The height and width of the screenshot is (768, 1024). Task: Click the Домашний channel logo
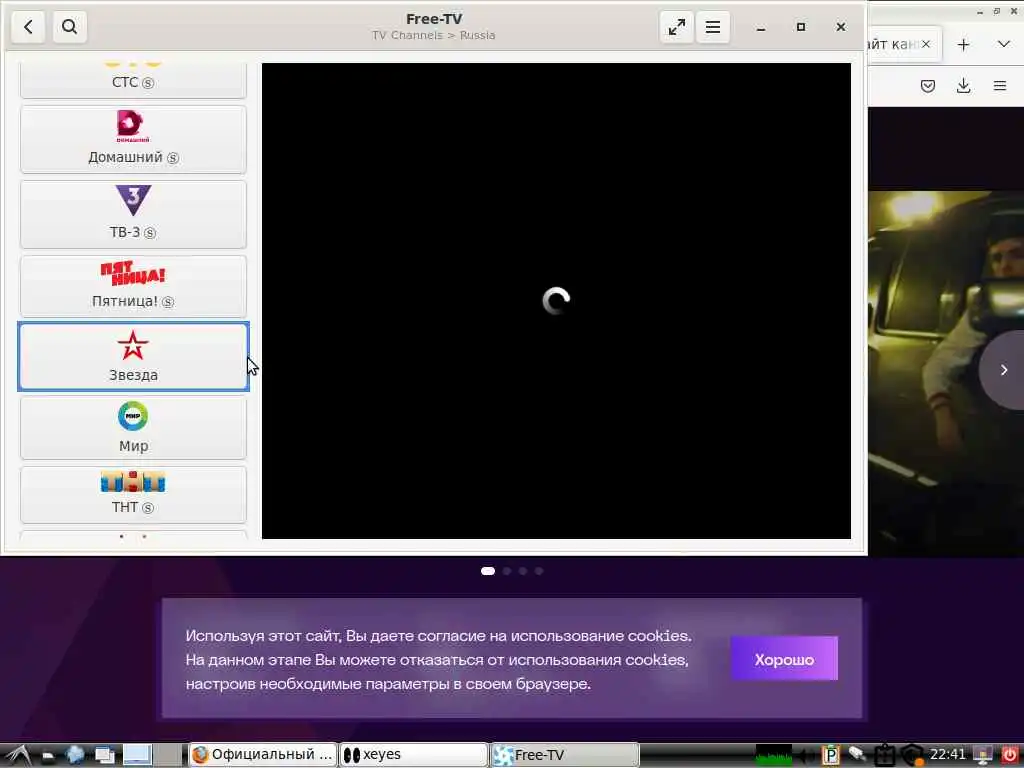point(133,126)
